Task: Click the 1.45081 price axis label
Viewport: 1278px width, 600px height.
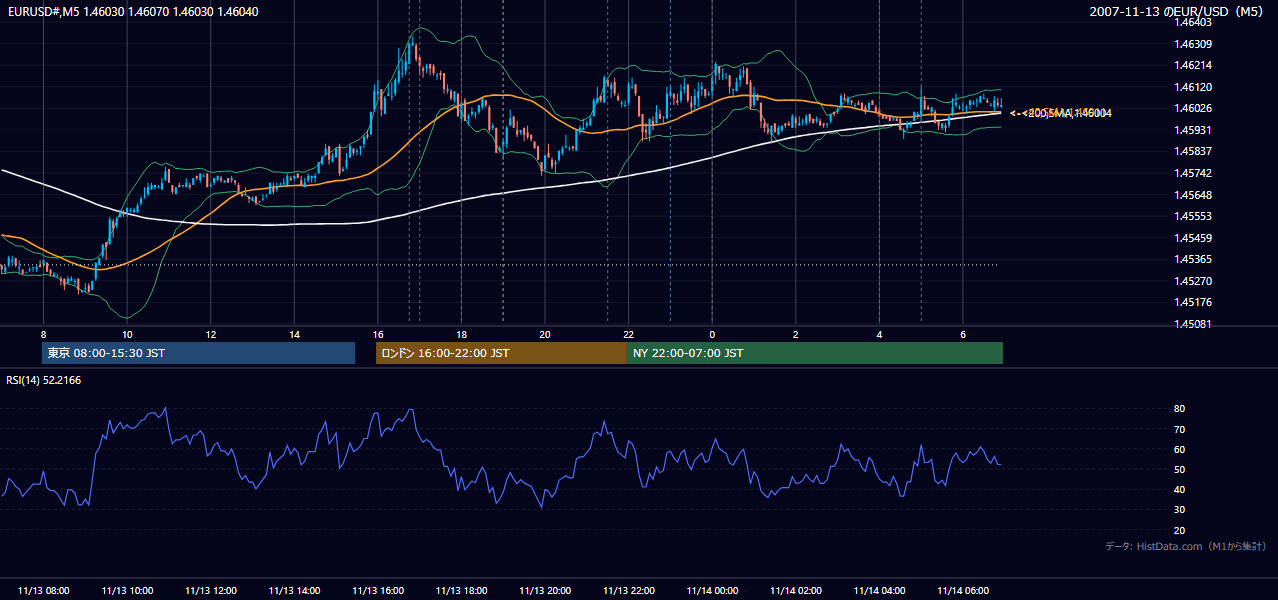Action: 1193,324
